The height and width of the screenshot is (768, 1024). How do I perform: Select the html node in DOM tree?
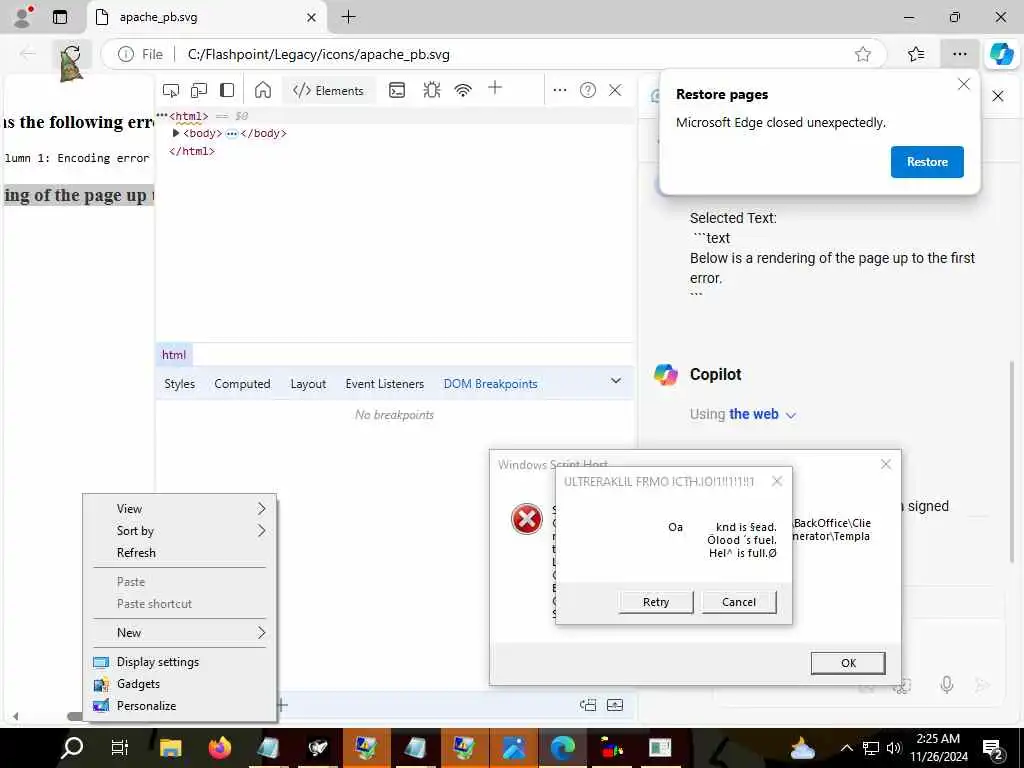click(189, 116)
